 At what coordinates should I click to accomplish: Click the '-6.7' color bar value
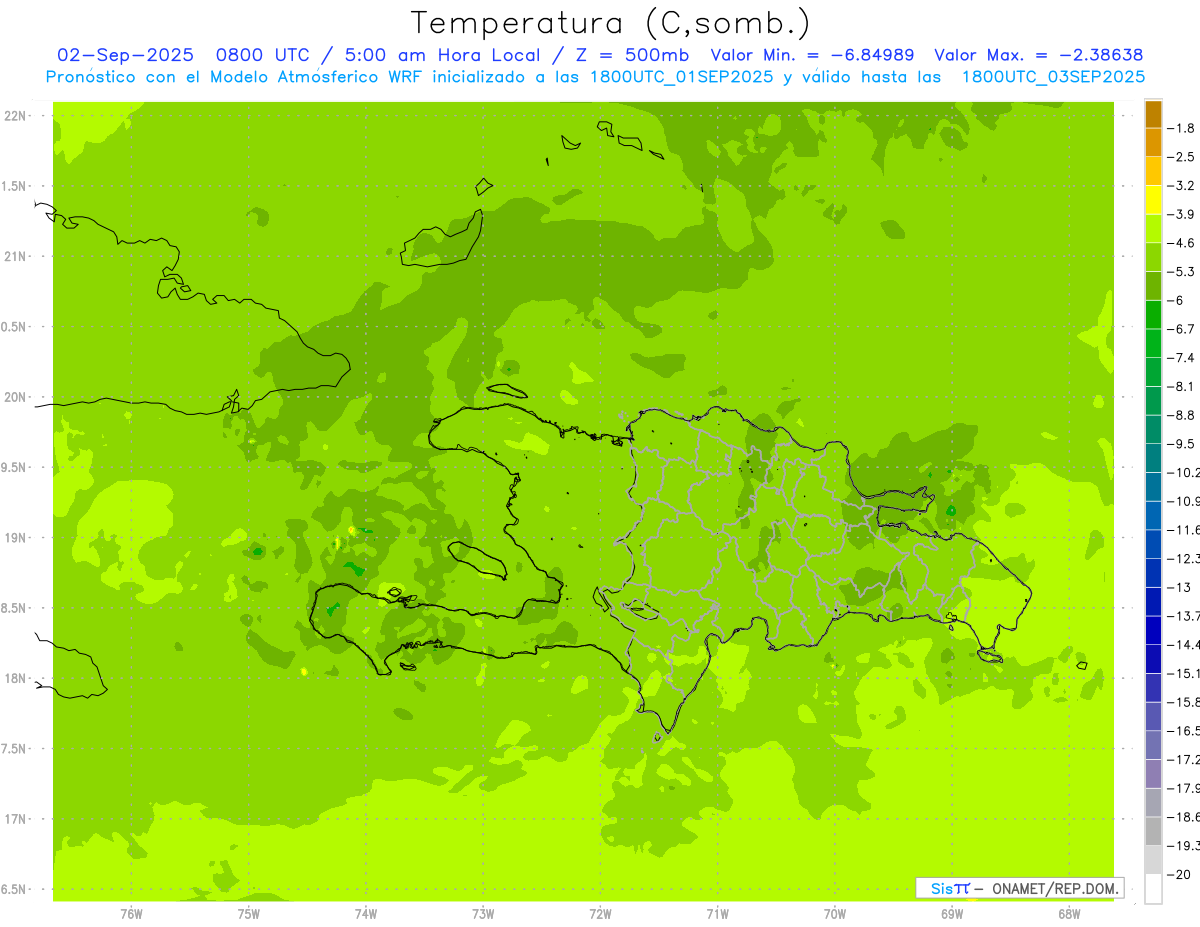[x=1182, y=329]
